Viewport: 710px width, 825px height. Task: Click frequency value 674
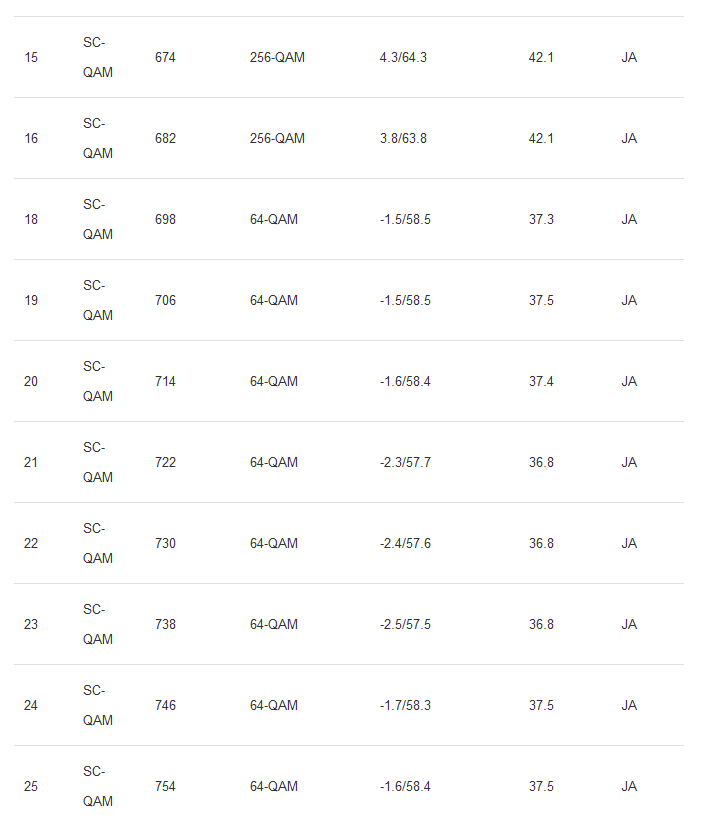click(x=165, y=57)
